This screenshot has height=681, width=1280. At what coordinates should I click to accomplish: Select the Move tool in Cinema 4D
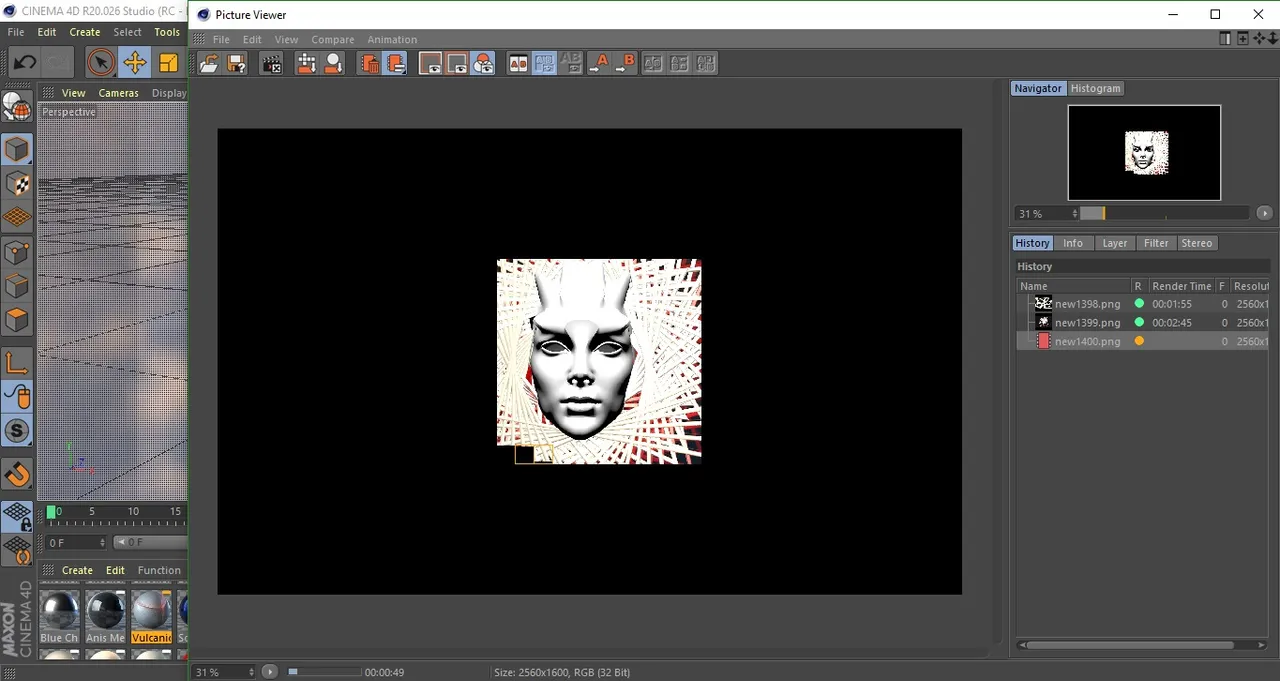134,63
